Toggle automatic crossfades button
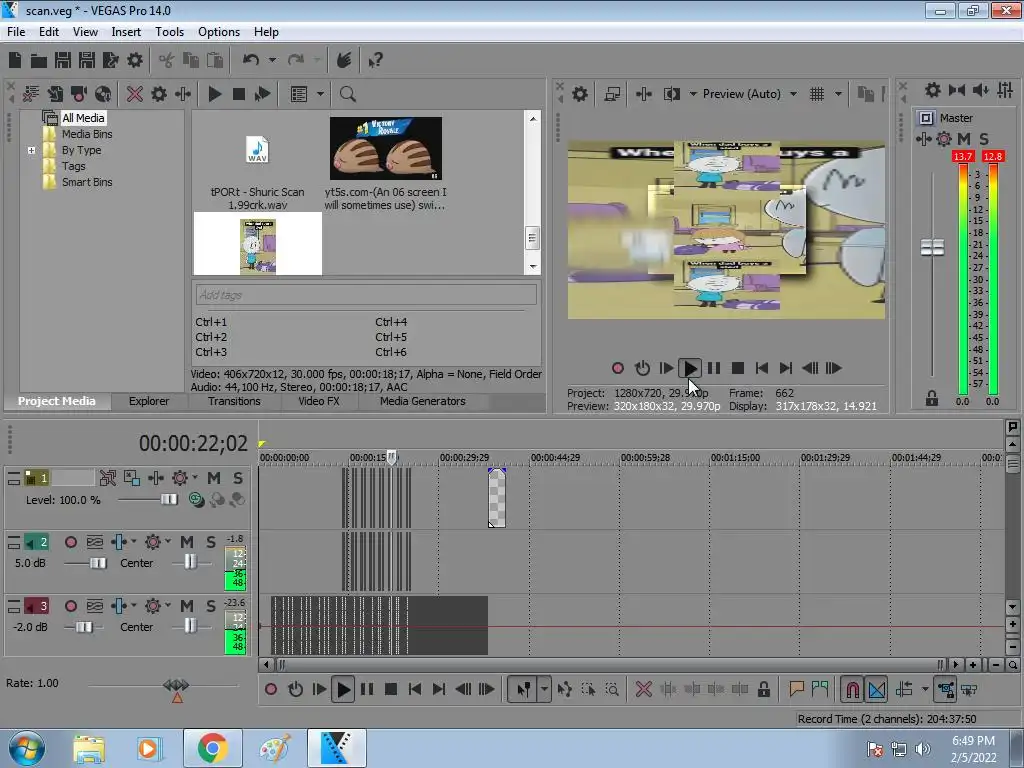 coord(877,689)
